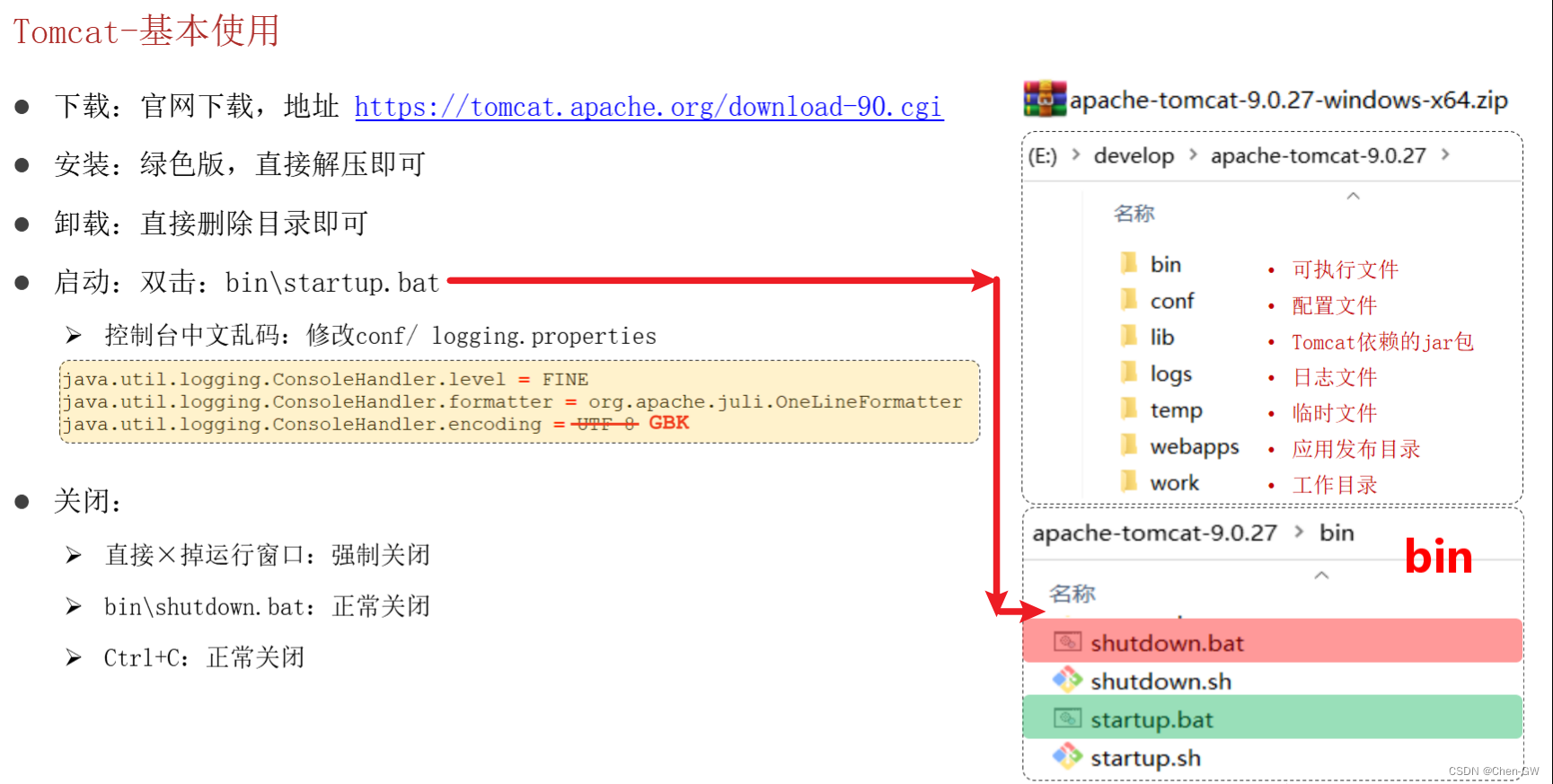
Task: Select apache-tomcat-9.0.27-windows-x64.zip file name
Action: [x=1288, y=100]
